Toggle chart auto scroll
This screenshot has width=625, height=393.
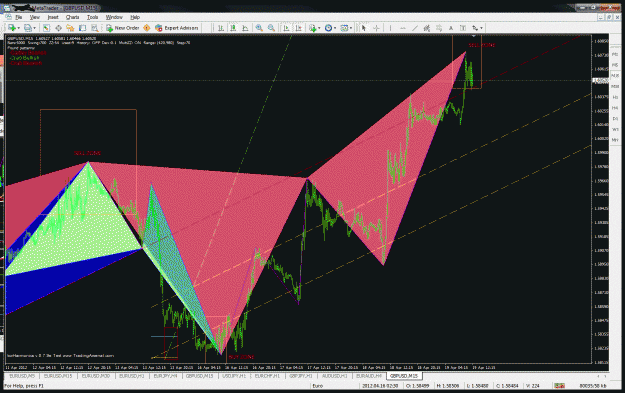coord(286,28)
